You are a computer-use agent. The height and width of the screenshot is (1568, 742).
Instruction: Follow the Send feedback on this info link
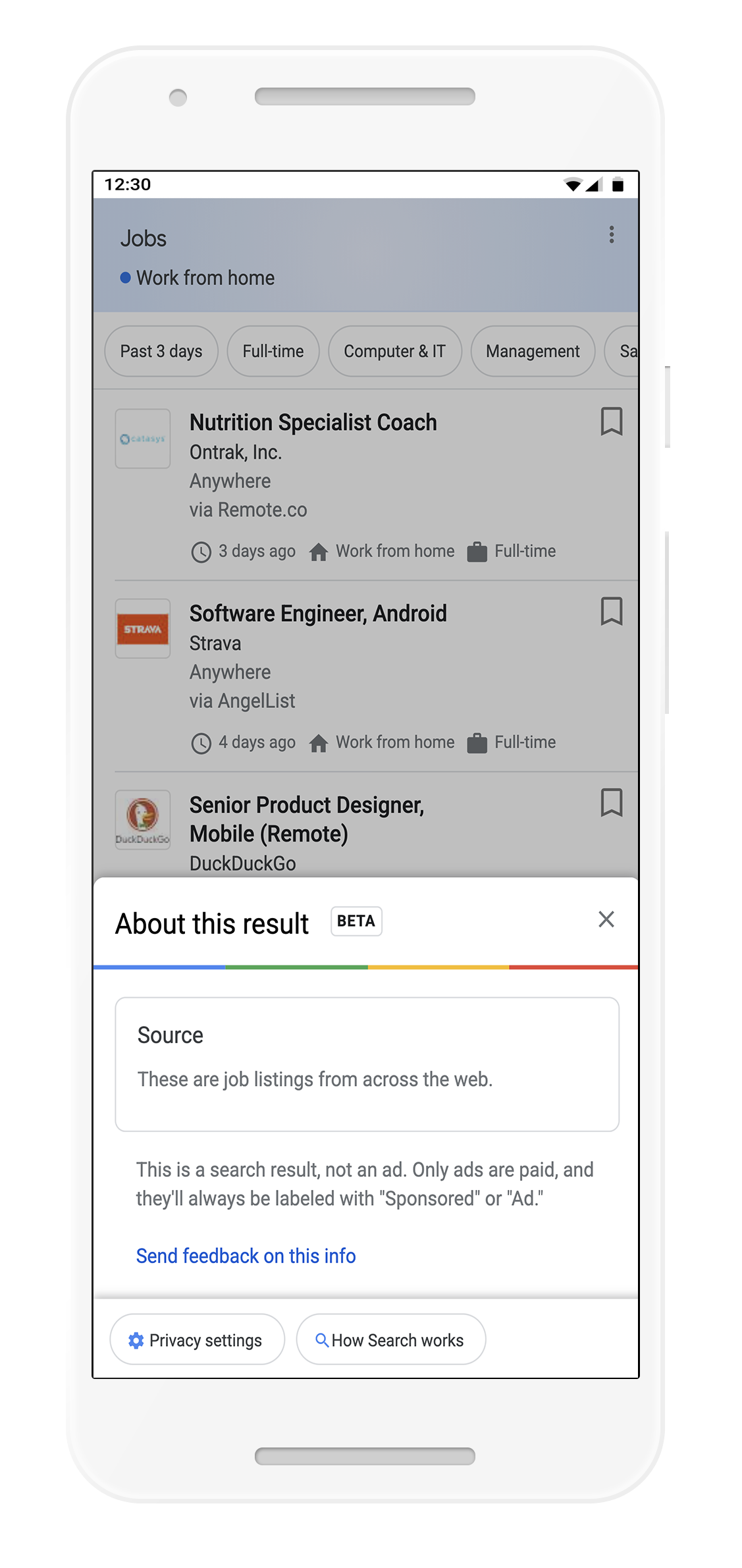246,1256
